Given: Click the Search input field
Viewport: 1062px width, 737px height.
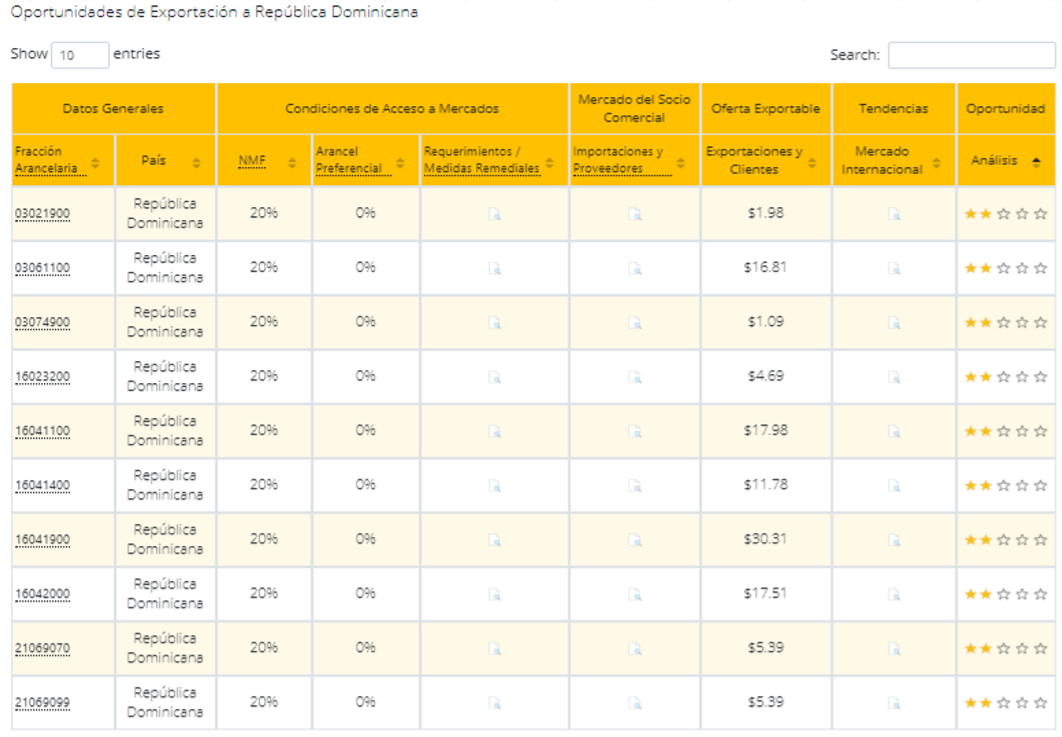Looking at the screenshot, I should tap(970, 55).
